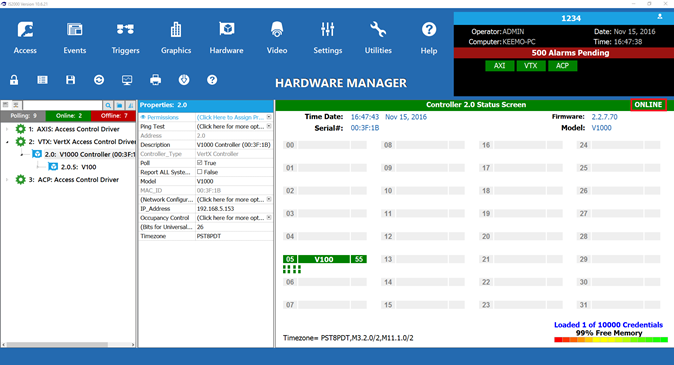Click the Timezone value PST8PDT in properties
This screenshot has height=365, width=674.
[209, 236]
